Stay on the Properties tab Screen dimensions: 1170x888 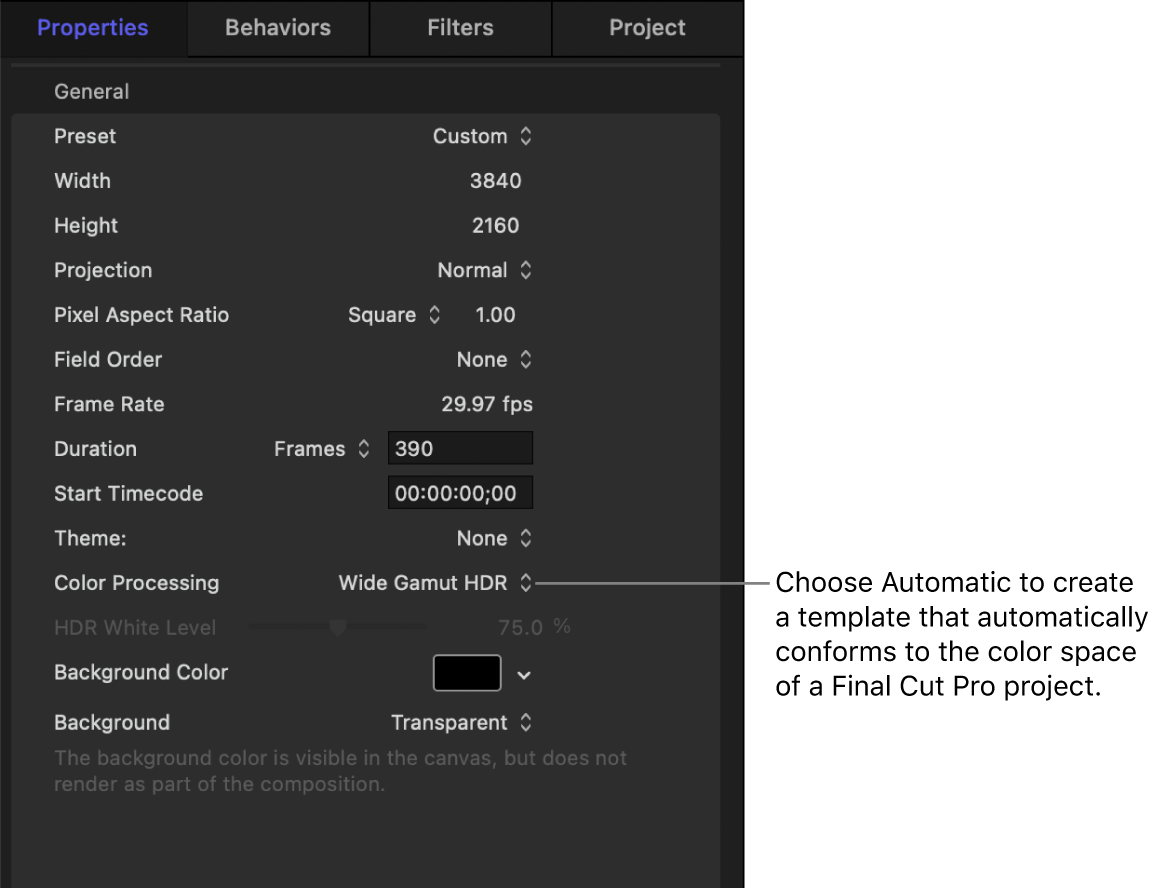tap(92, 28)
